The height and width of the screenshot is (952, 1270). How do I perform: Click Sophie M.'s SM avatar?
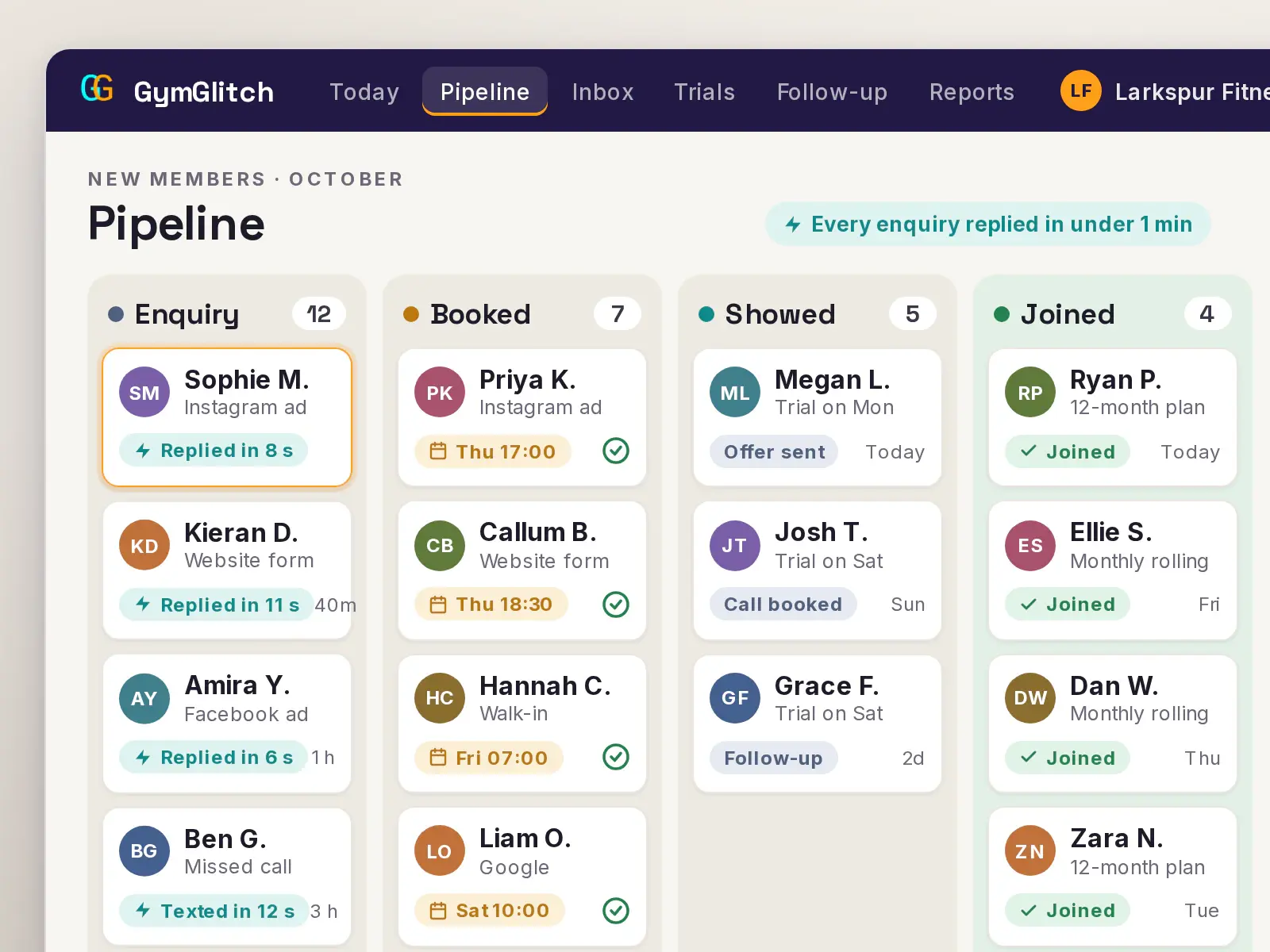(144, 392)
